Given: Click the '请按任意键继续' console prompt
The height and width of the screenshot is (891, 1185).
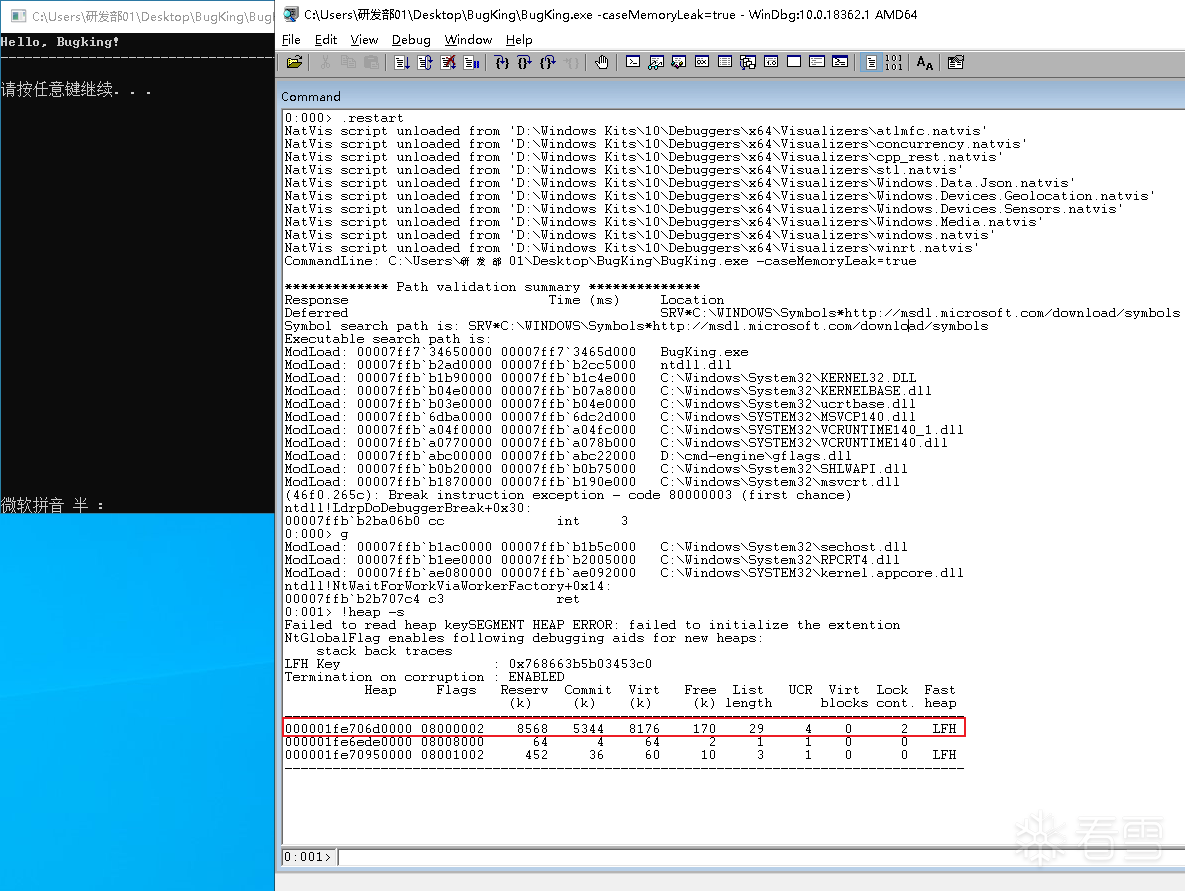Looking at the screenshot, I should pos(76,90).
